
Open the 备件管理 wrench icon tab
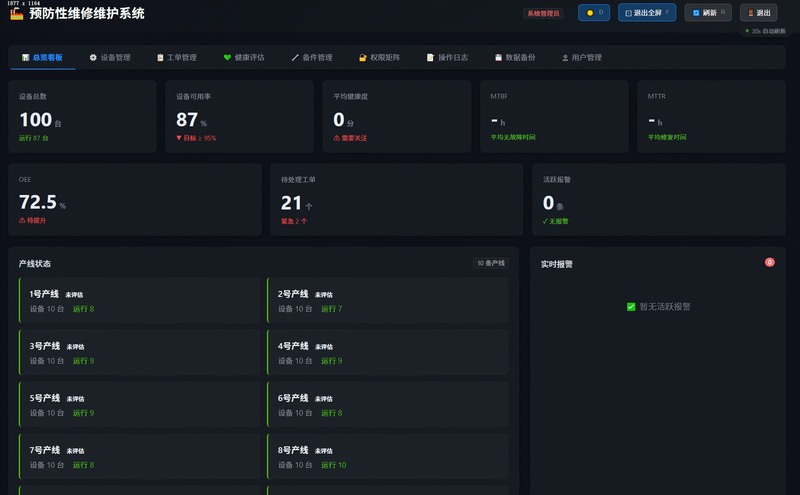312,58
